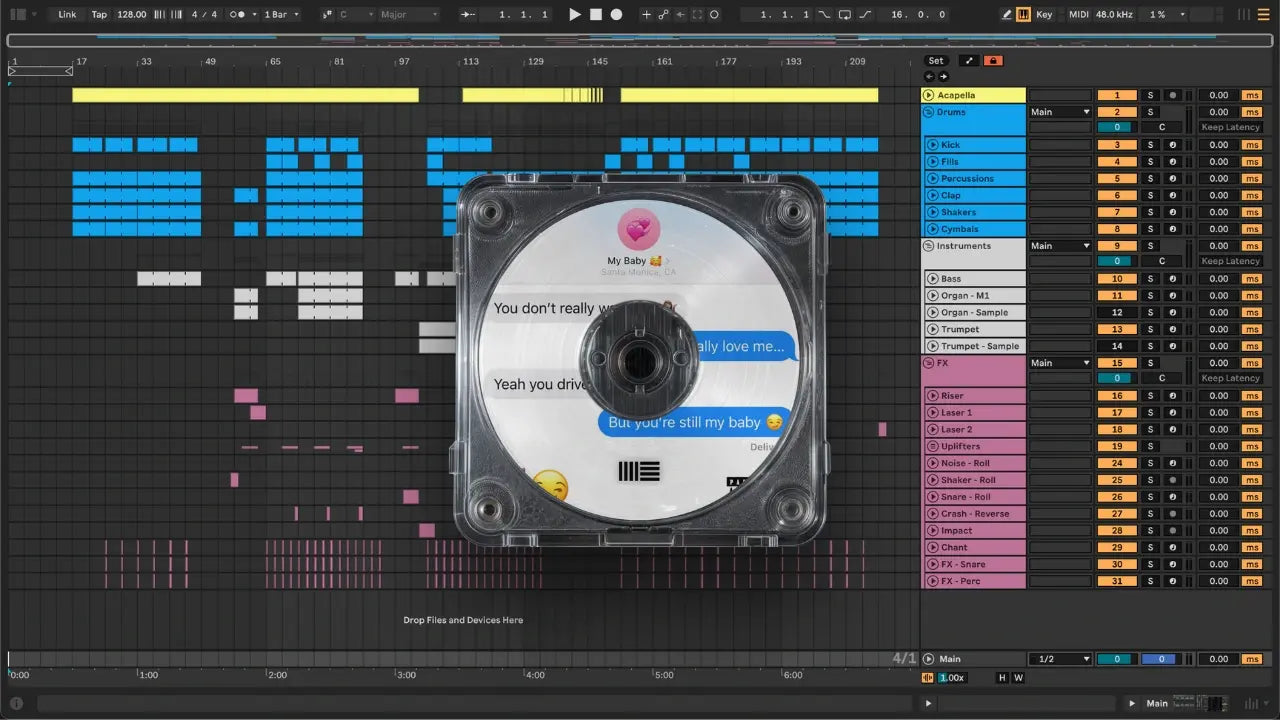
Task: Click the info view icon at bottom-left
Action: coord(16,703)
